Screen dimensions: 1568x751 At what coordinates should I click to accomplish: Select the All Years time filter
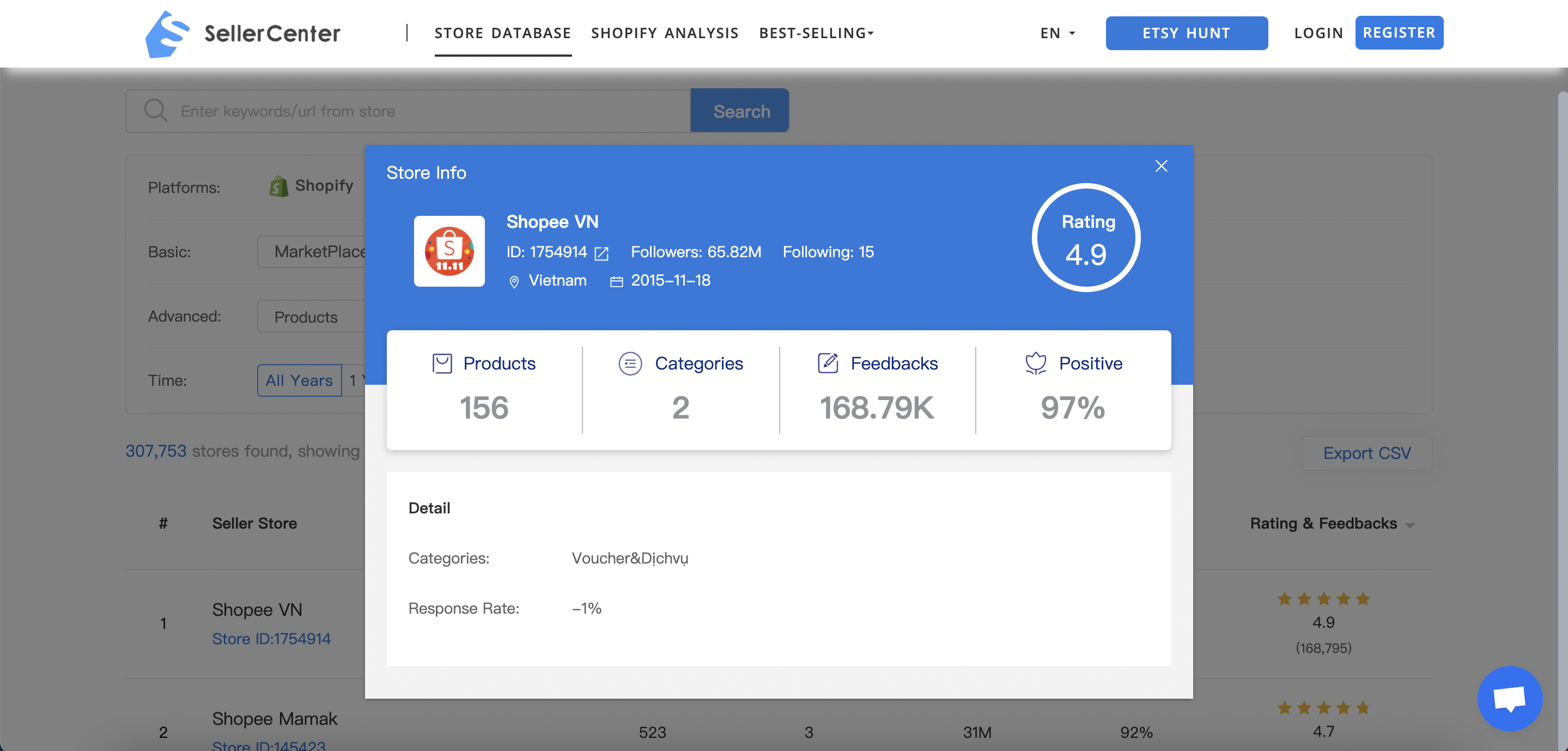click(299, 380)
